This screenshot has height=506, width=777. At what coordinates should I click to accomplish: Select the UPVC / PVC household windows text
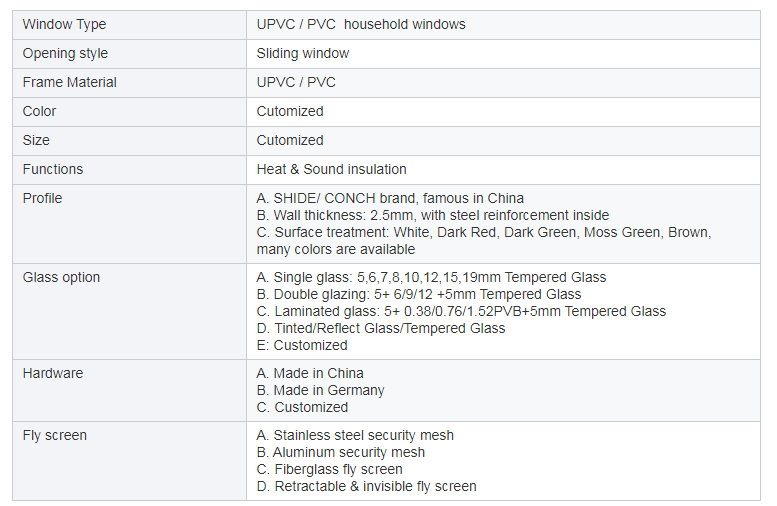click(x=361, y=24)
